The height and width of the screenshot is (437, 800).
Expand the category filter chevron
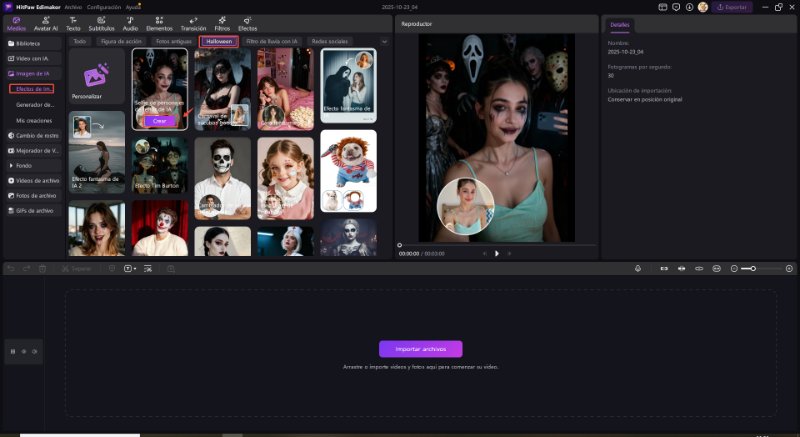pos(386,42)
